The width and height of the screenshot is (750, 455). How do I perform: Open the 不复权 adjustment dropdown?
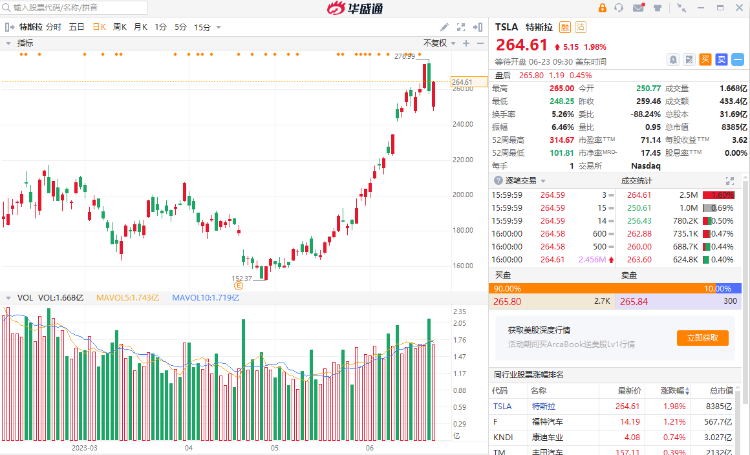click(x=439, y=44)
